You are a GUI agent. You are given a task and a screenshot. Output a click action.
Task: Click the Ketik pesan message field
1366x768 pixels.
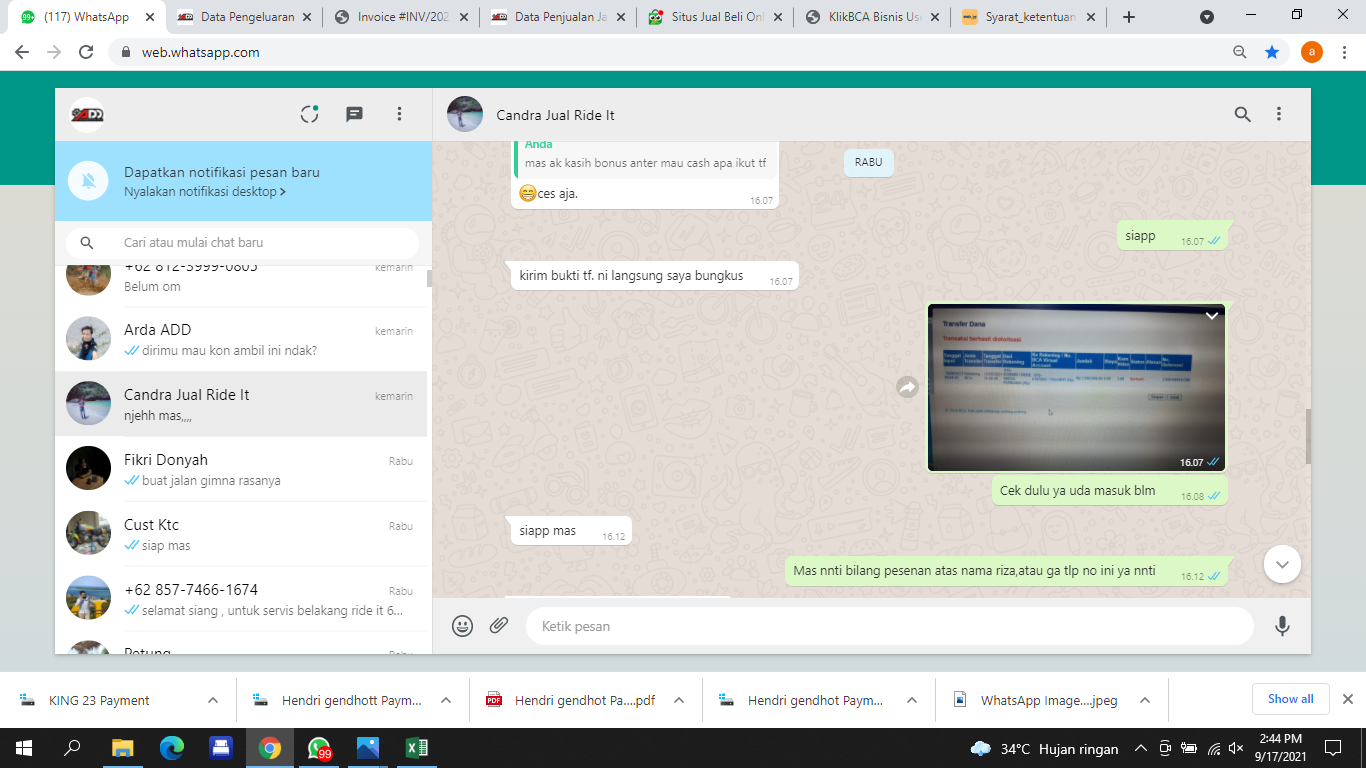[888, 626]
